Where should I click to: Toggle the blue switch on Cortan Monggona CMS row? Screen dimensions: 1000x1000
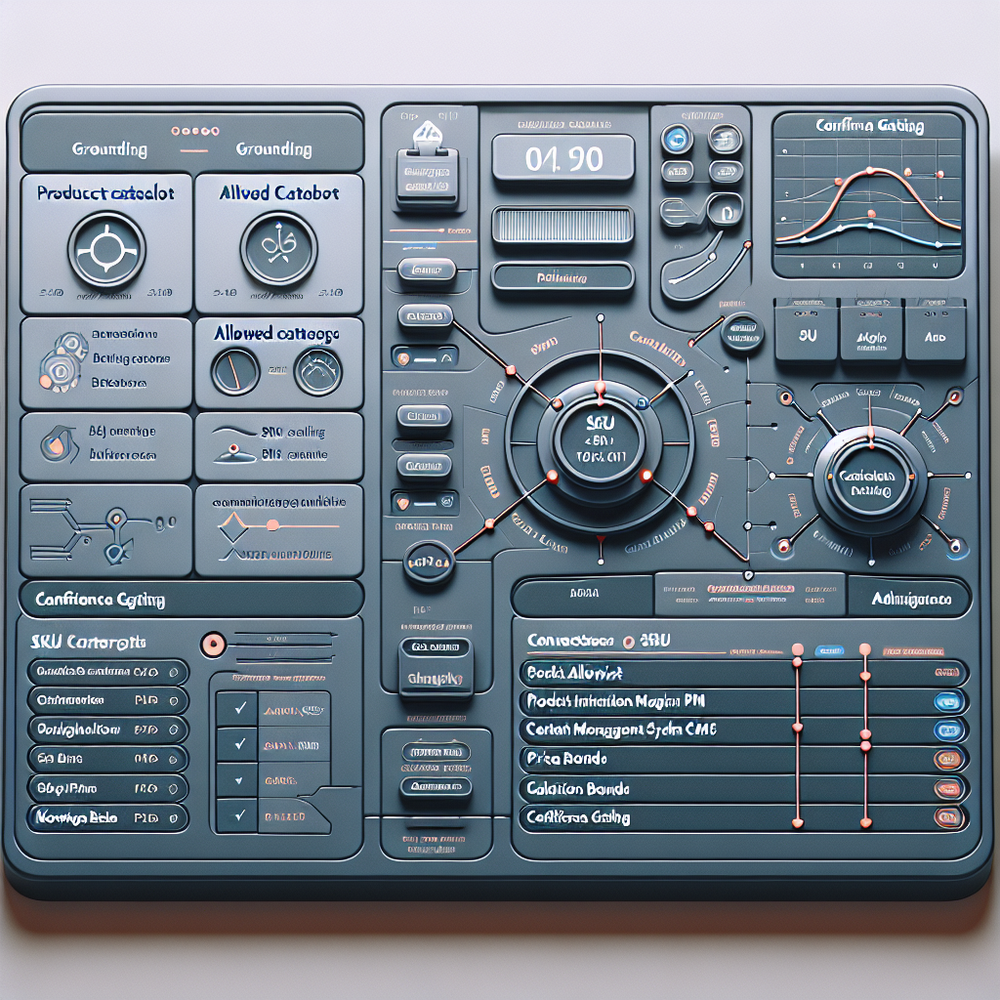pos(948,730)
